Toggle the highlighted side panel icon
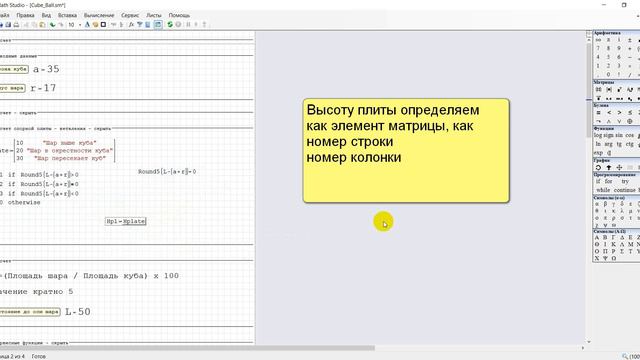The image size is (640, 360). click(158, 24)
